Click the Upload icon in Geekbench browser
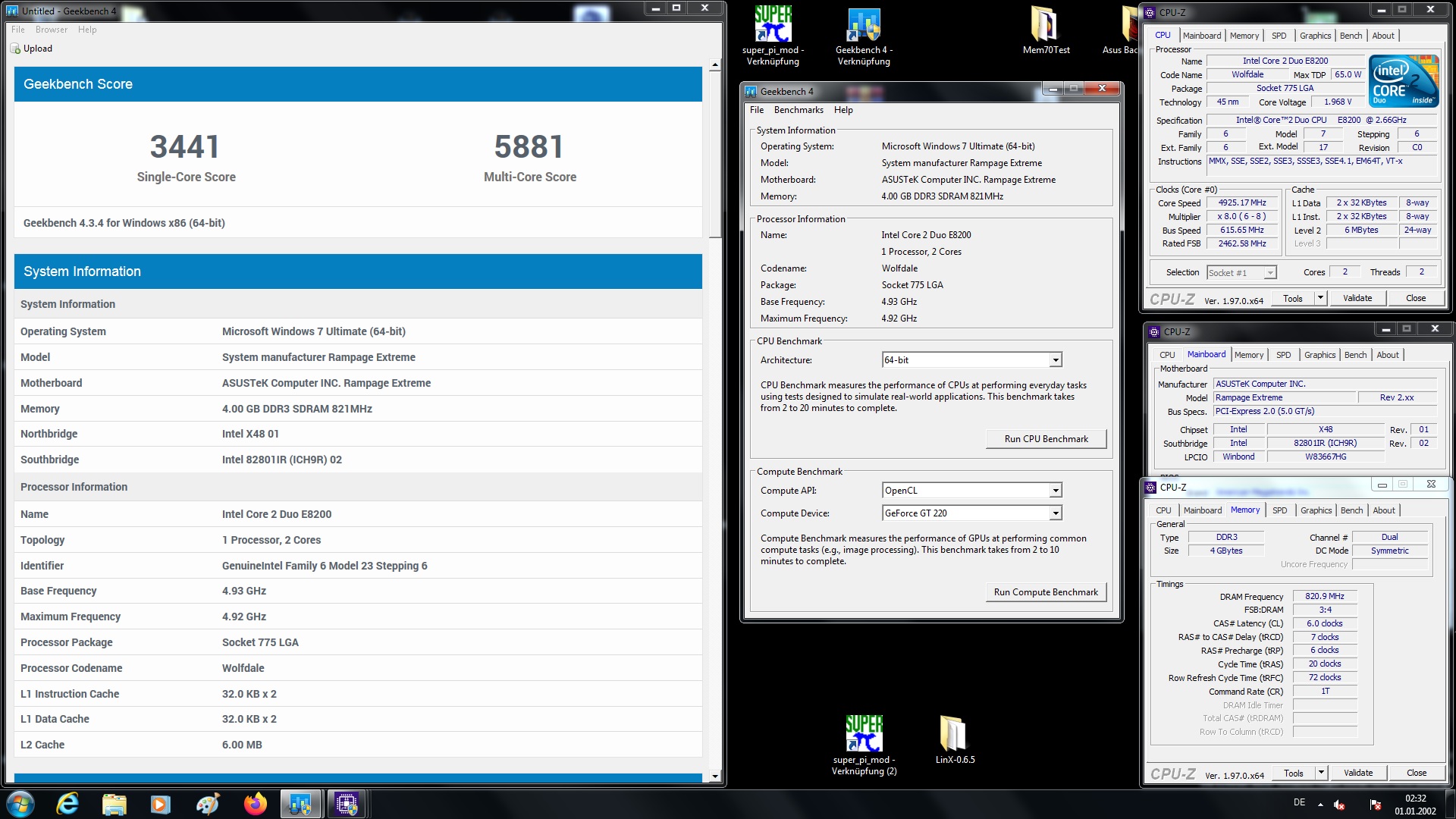Image resolution: width=1456 pixels, height=819 pixels. point(15,49)
